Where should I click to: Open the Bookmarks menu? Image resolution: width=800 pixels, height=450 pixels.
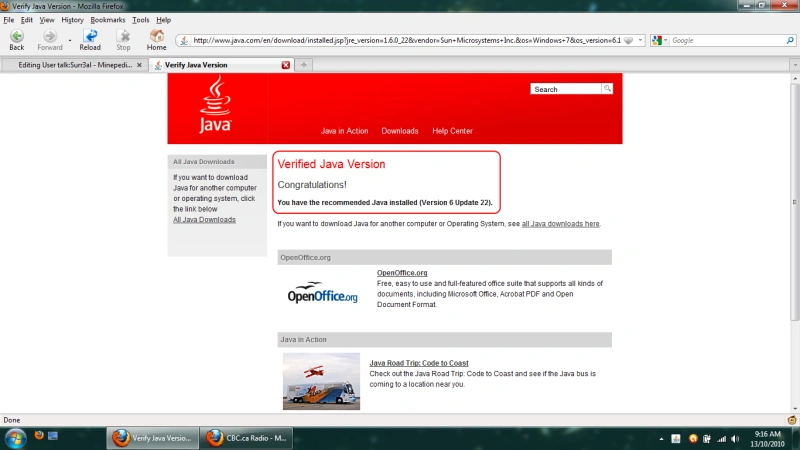click(108, 20)
